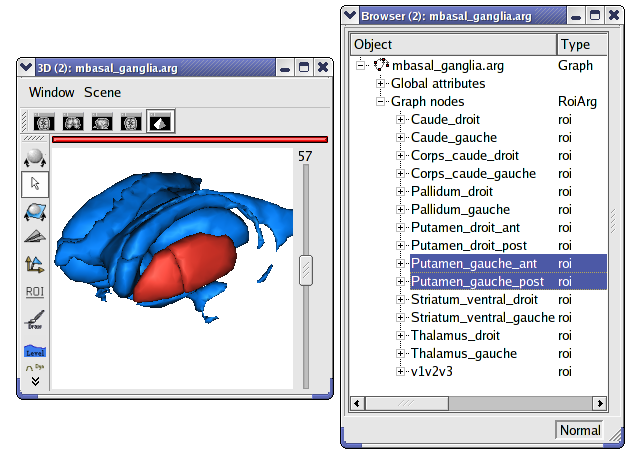
Task: Select the 3D view mode icon
Action: coord(160,122)
